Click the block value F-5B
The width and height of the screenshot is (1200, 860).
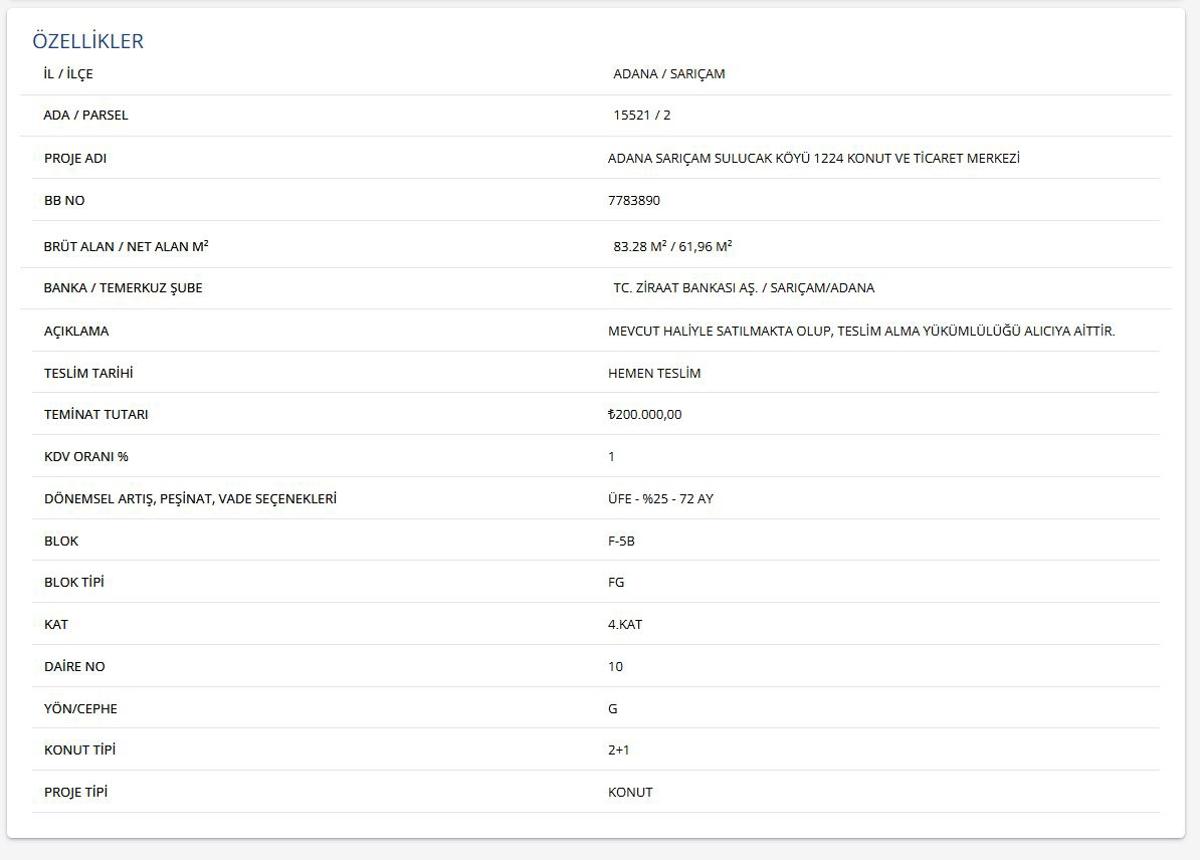pyautogui.click(x=621, y=541)
